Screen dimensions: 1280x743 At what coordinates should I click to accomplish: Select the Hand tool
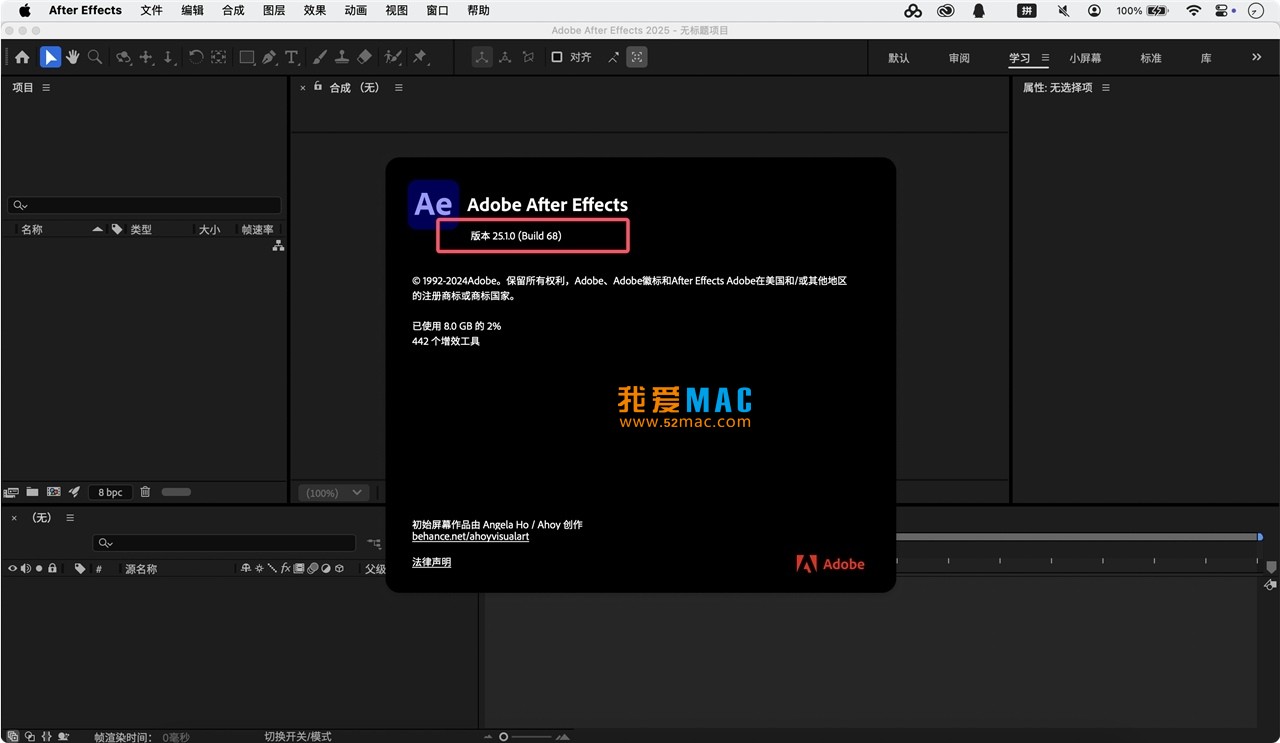73,57
